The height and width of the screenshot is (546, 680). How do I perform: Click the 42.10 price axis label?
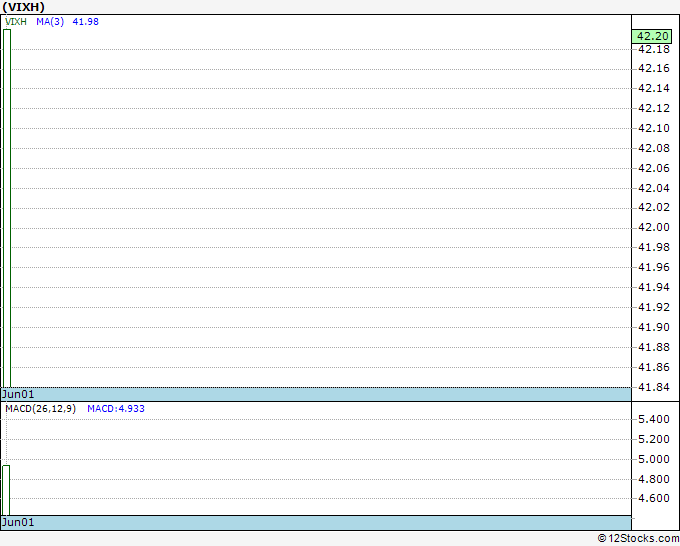[654, 128]
